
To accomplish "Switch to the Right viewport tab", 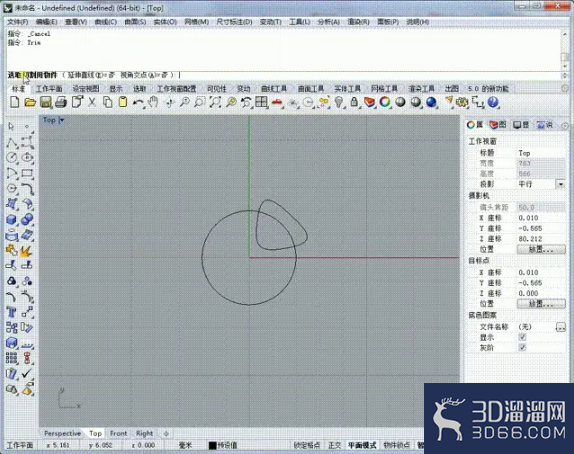I will tap(144, 433).
